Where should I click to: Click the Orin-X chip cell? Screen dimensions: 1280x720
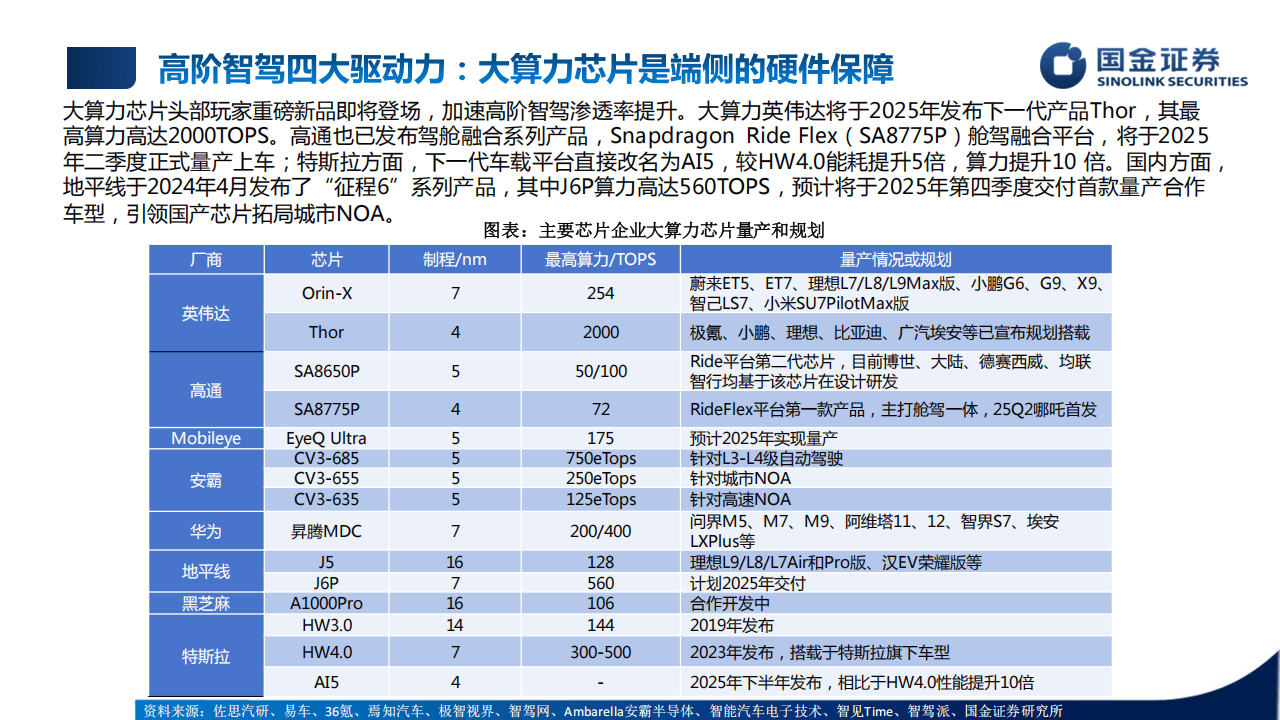point(326,294)
